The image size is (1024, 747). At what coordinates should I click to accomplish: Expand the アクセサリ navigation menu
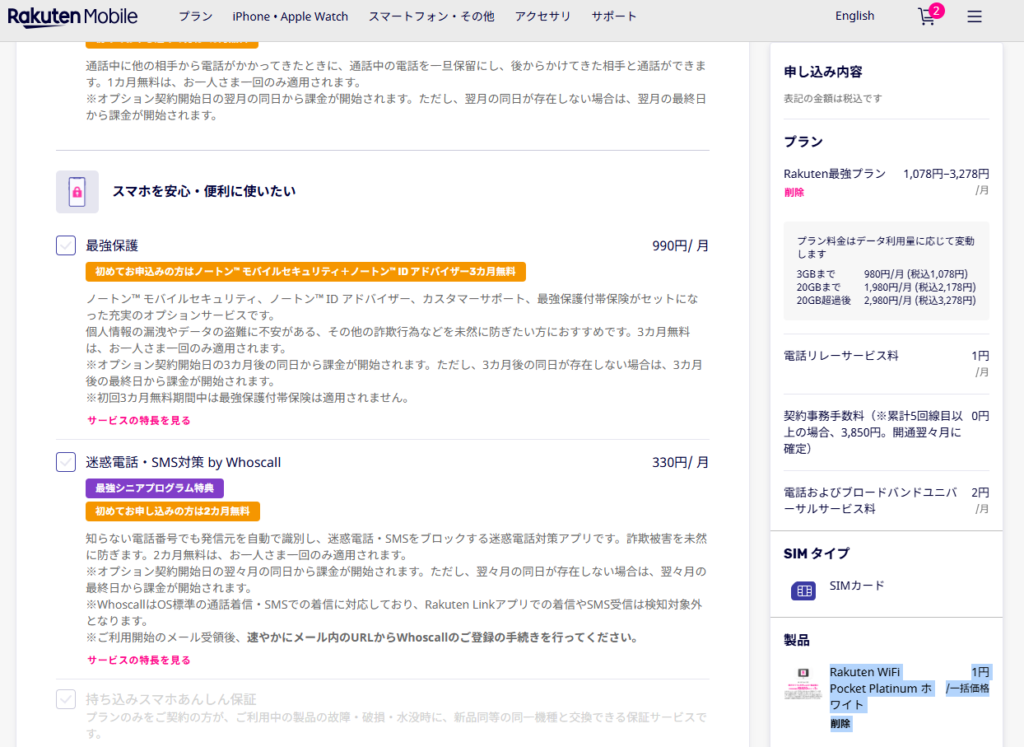[x=542, y=17]
